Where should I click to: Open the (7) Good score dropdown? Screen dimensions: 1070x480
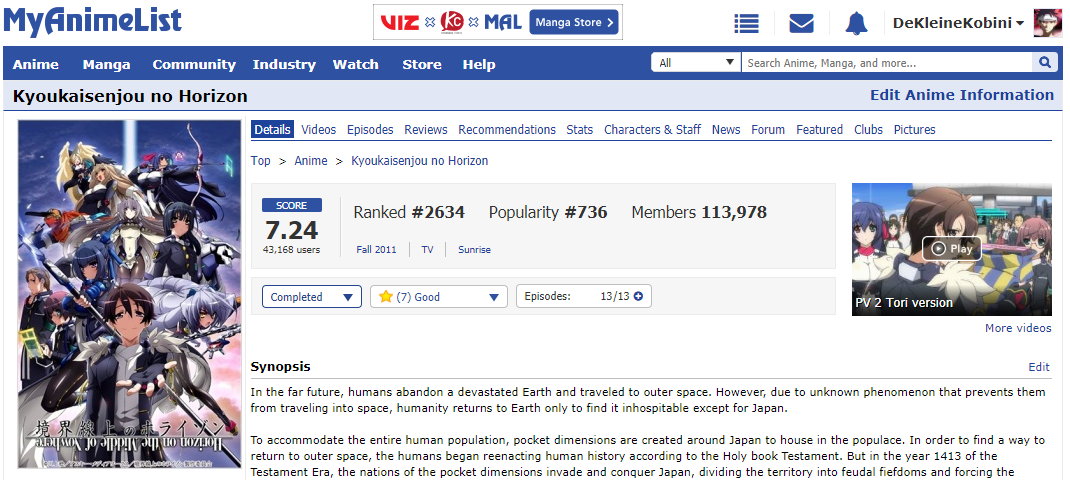click(439, 297)
